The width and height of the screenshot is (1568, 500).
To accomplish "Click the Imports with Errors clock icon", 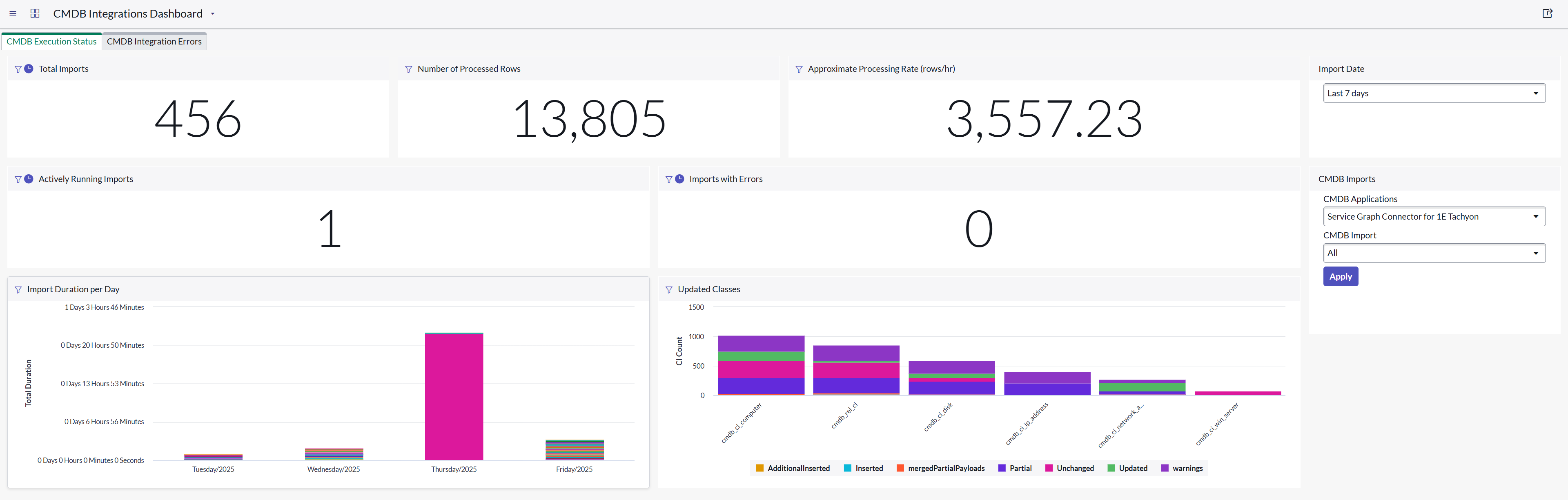I will coord(679,179).
